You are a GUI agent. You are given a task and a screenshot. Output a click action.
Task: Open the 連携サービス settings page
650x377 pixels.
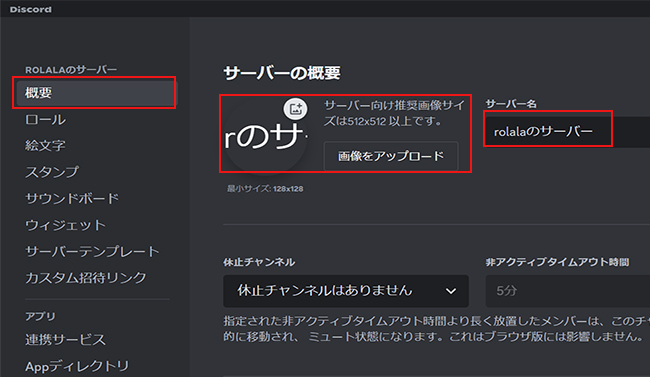pyautogui.click(x=65, y=340)
